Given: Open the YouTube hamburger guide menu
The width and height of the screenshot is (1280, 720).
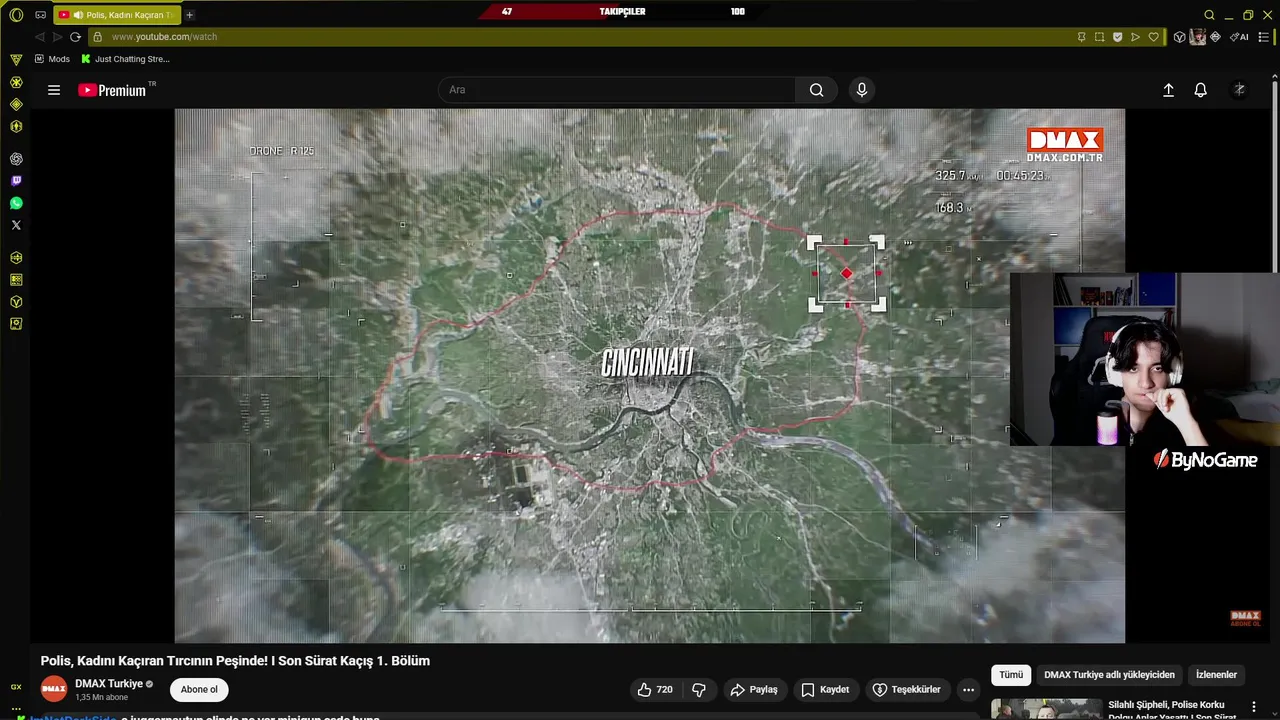Looking at the screenshot, I should point(54,90).
